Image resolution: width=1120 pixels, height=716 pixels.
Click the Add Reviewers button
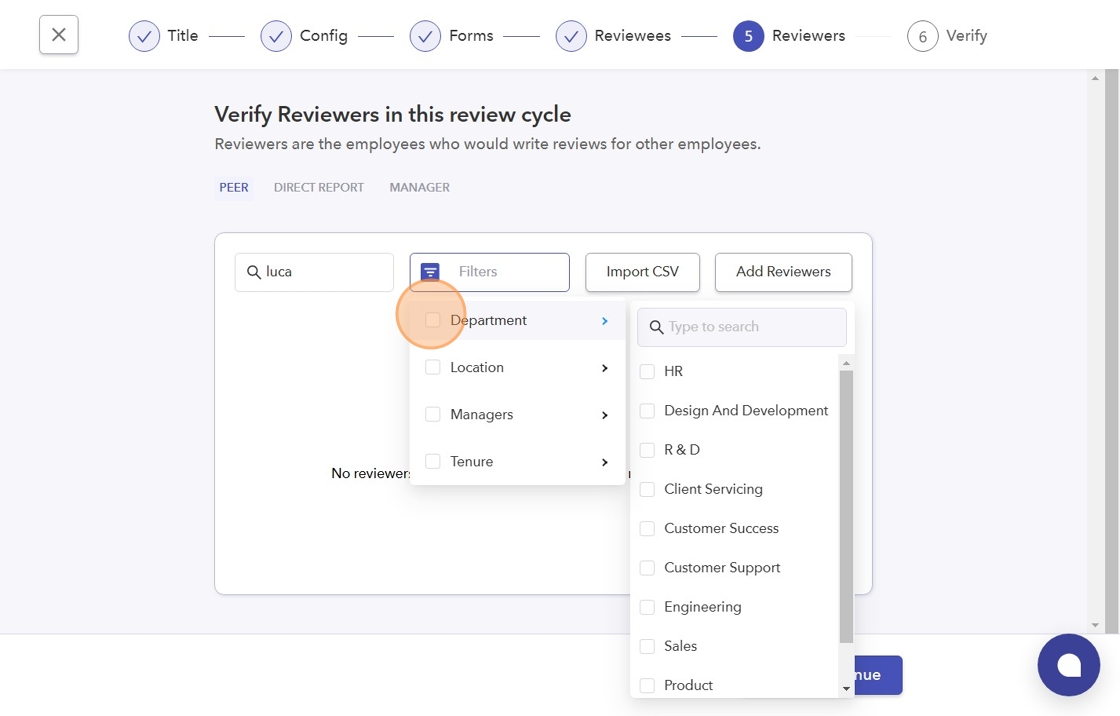pyautogui.click(x=783, y=272)
